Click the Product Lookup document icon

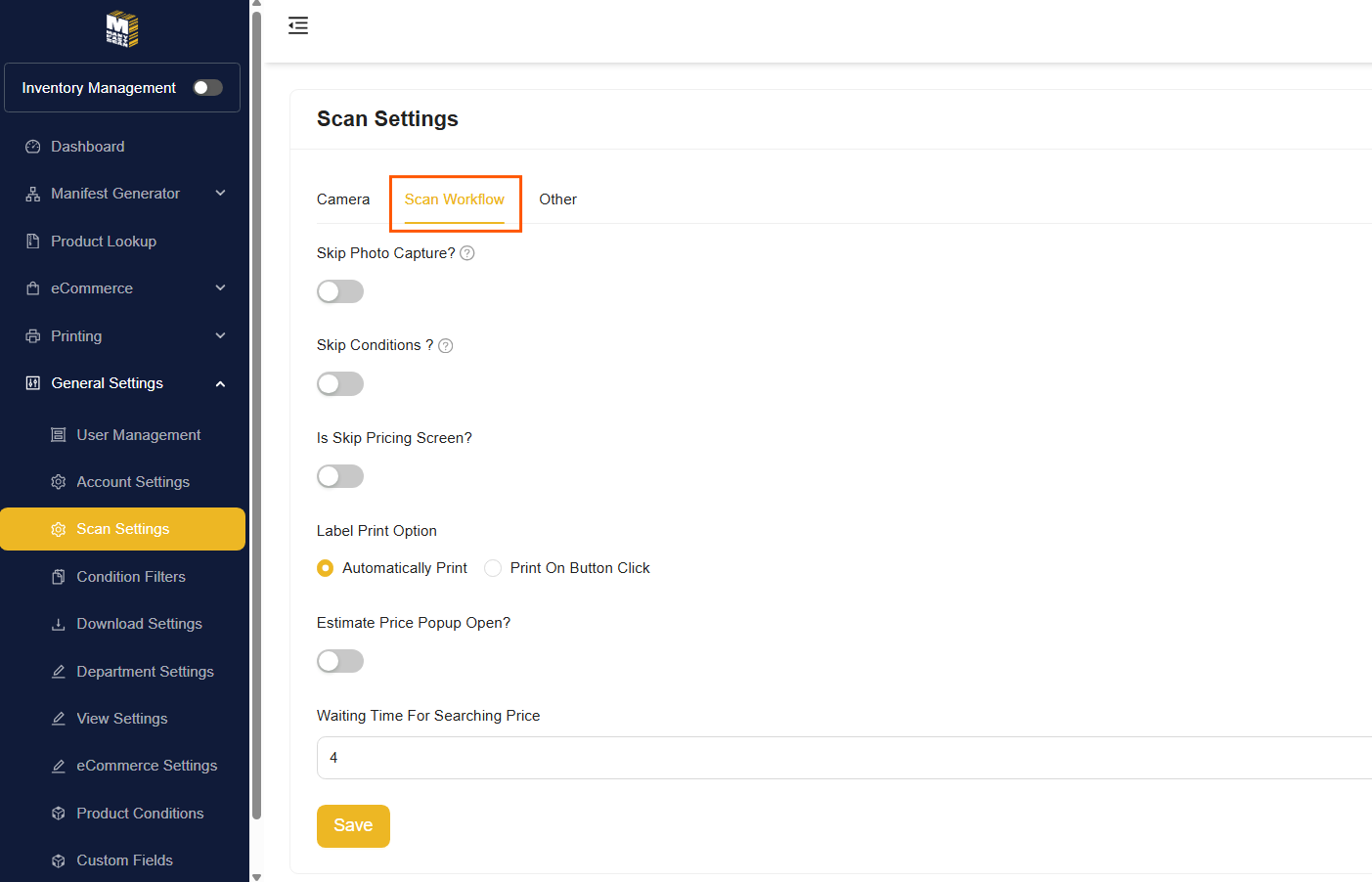pyautogui.click(x=33, y=242)
